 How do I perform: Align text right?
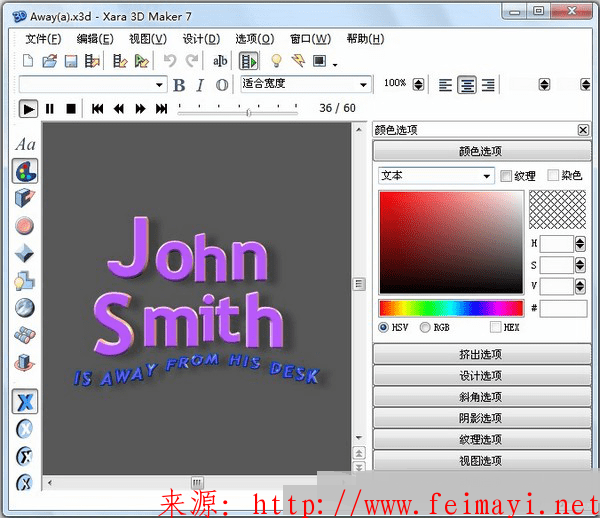[x=488, y=85]
